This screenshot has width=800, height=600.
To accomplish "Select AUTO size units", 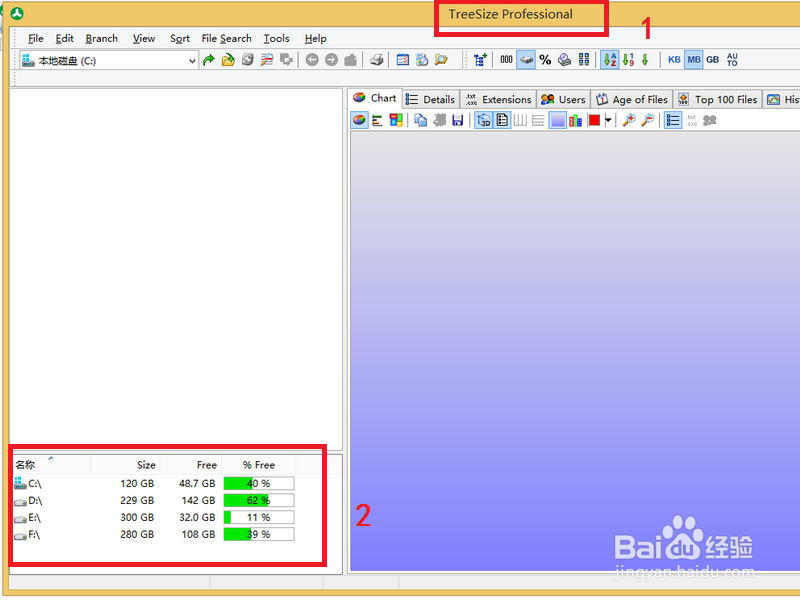I will coord(732,60).
